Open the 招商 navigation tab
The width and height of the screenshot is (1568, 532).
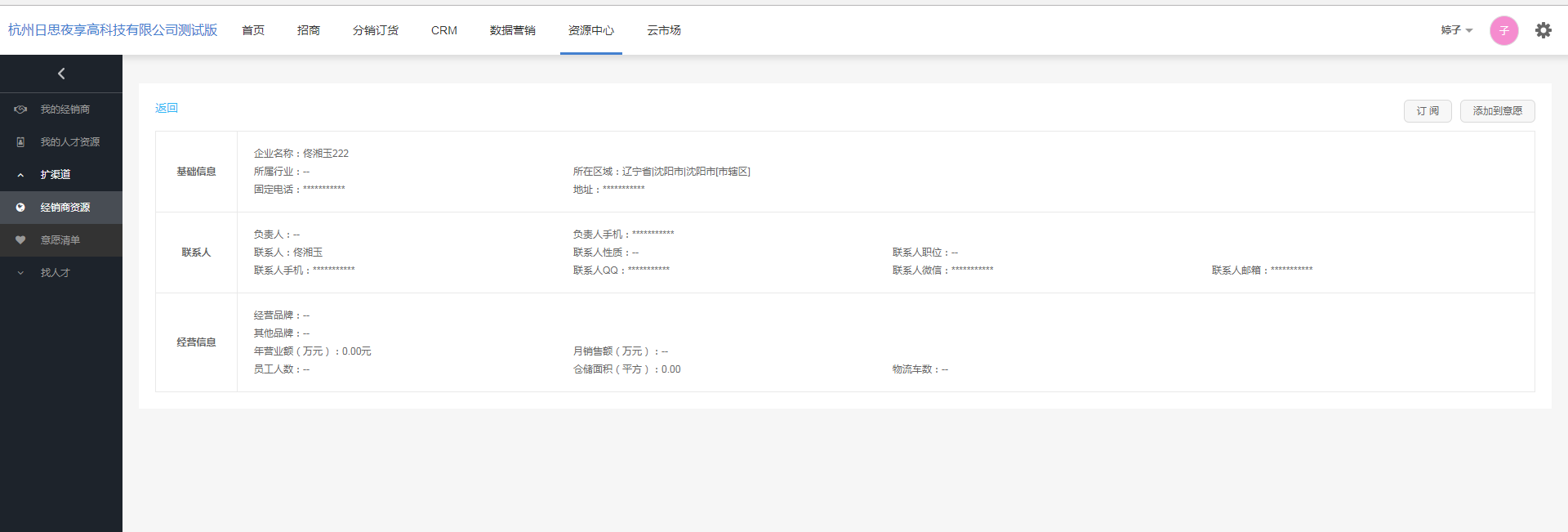(309, 30)
